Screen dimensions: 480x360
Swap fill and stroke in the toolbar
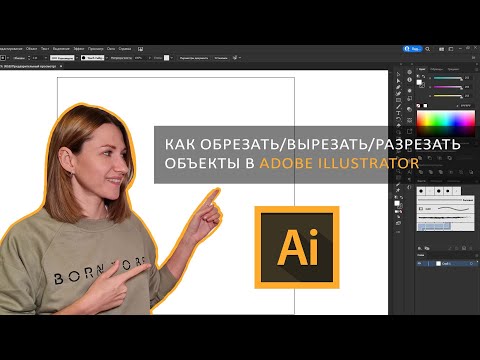(401, 198)
